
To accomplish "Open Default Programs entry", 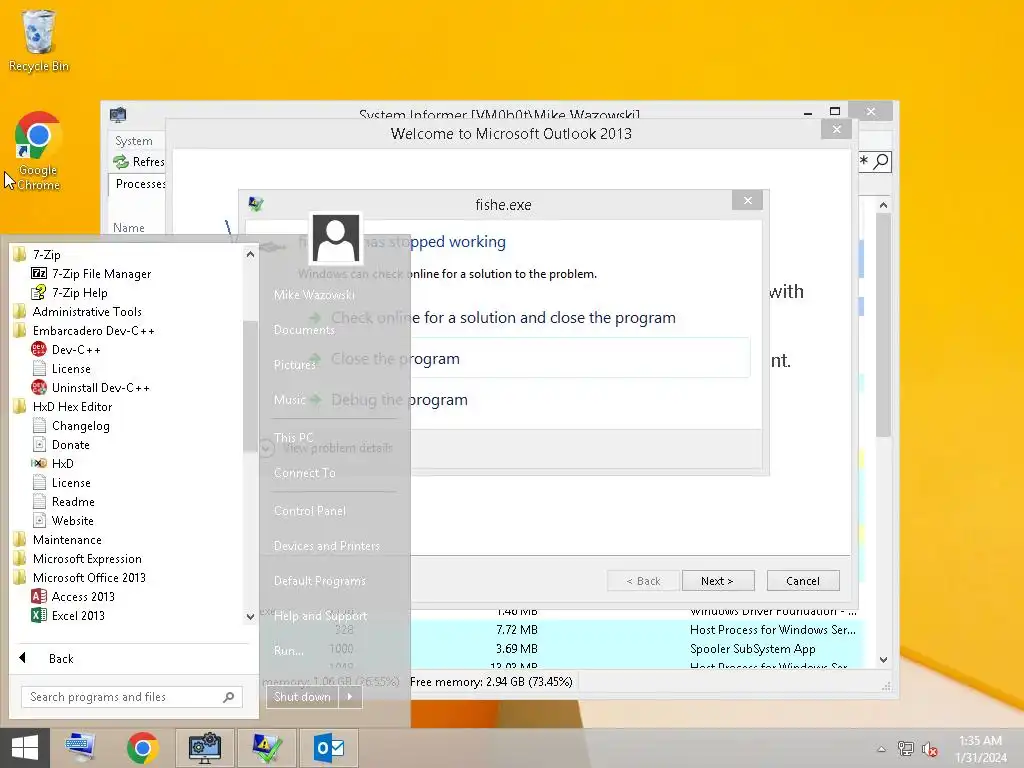I will click(320, 581).
